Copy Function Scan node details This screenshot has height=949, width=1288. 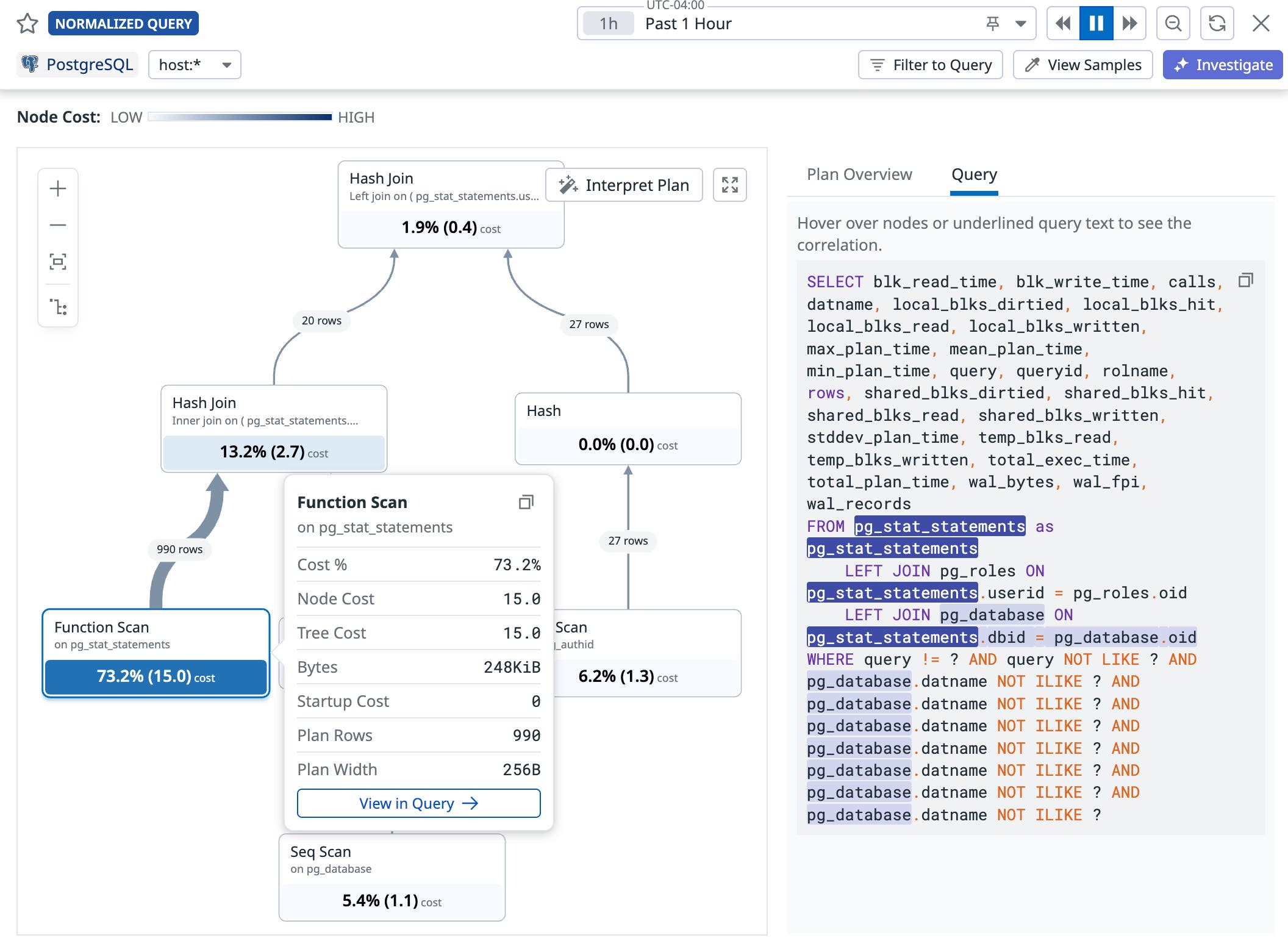[526, 502]
